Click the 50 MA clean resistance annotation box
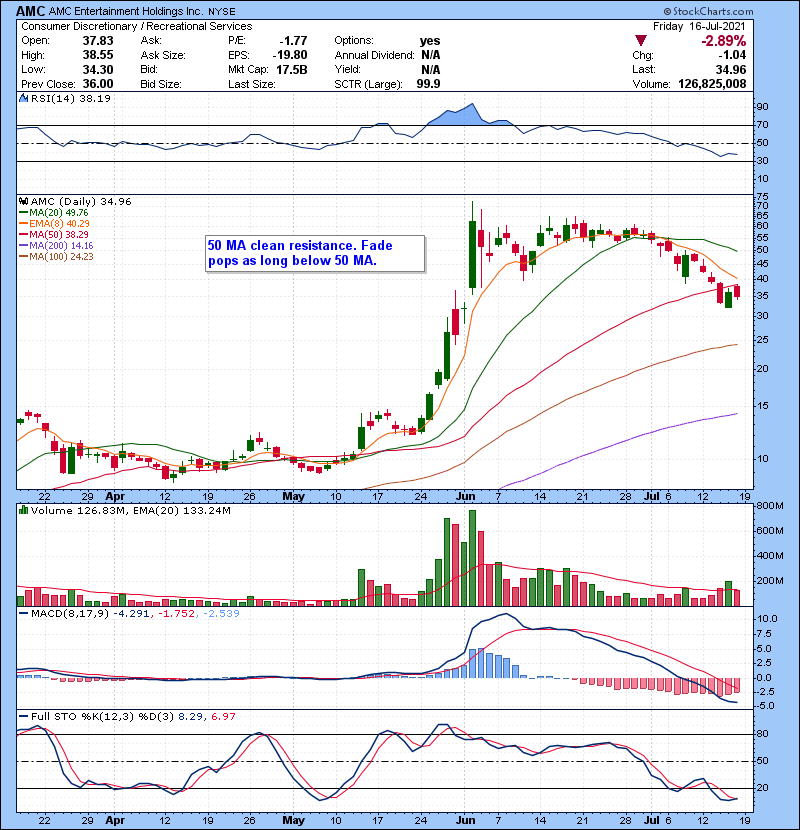This screenshot has width=800, height=830. 315,254
